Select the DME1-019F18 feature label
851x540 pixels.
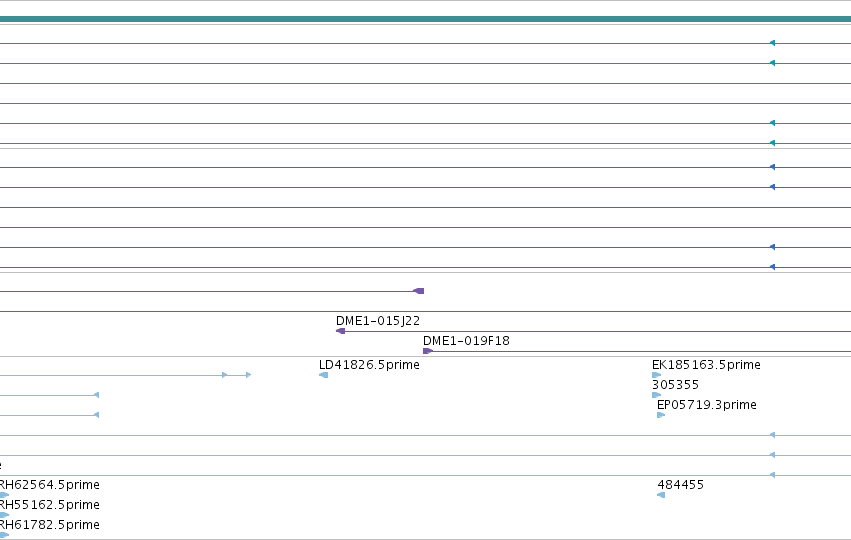pos(466,341)
